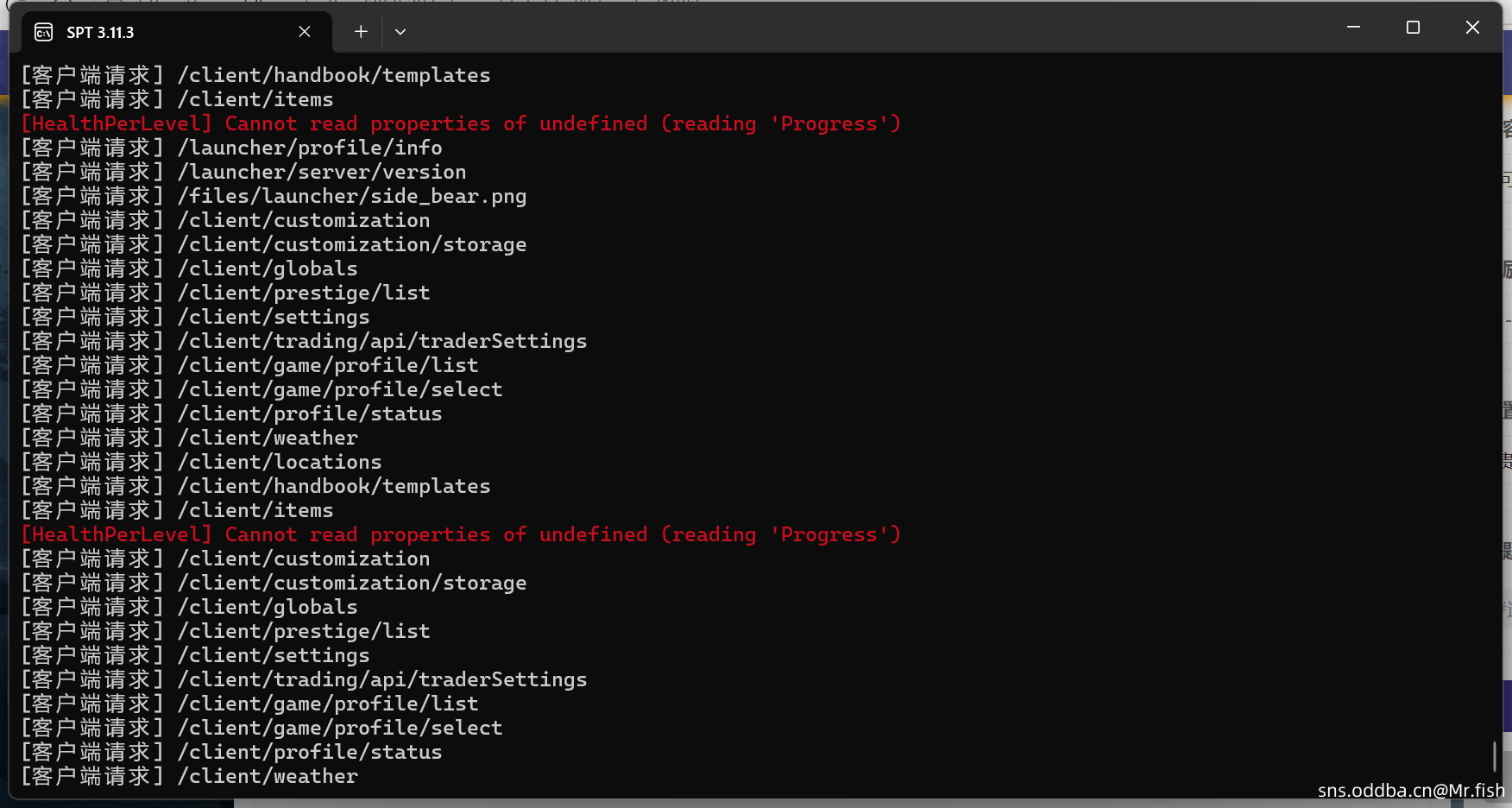Close the terminal window

[1472, 28]
